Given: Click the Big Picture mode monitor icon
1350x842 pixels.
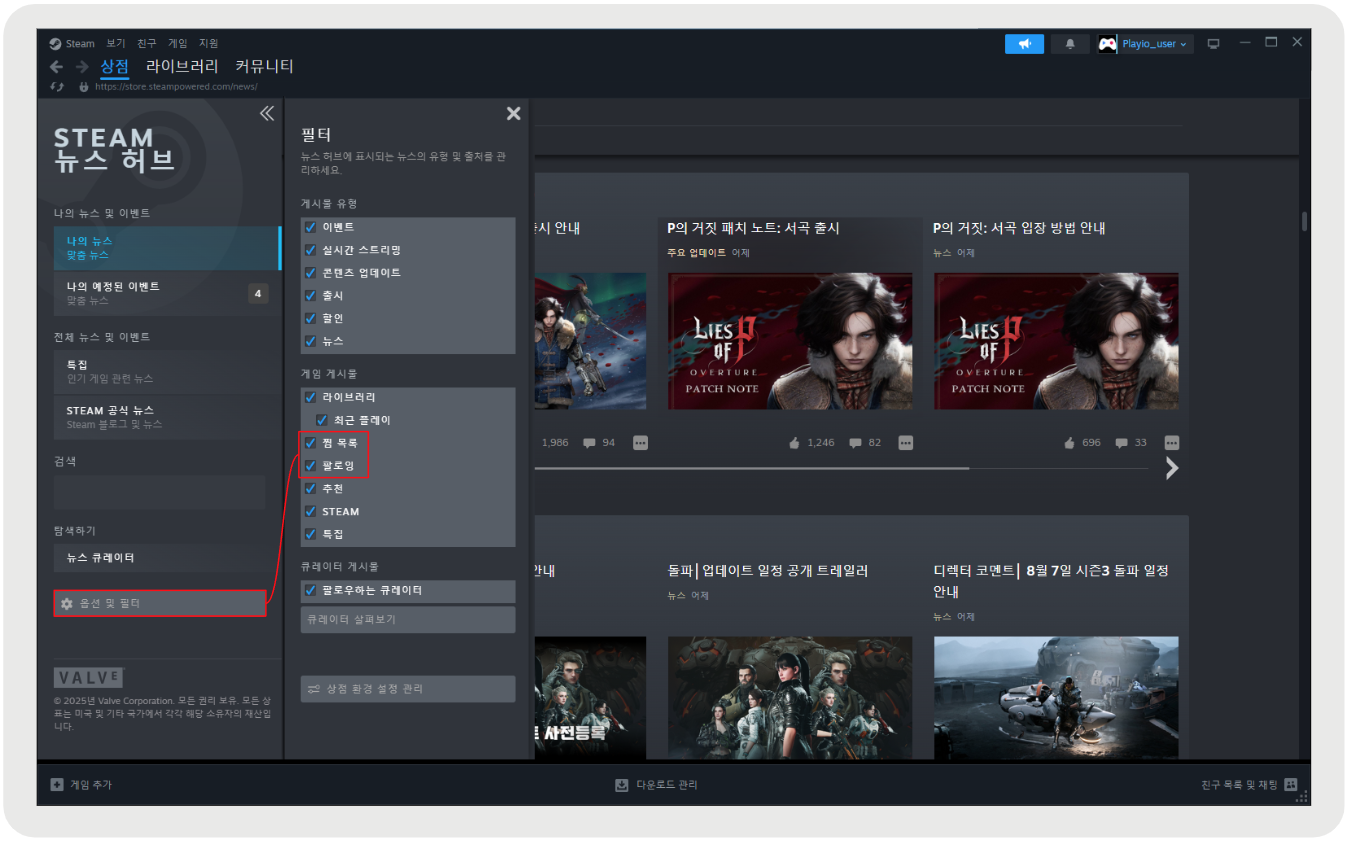Looking at the screenshot, I should pyautogui.click(x=1214, y=44).
